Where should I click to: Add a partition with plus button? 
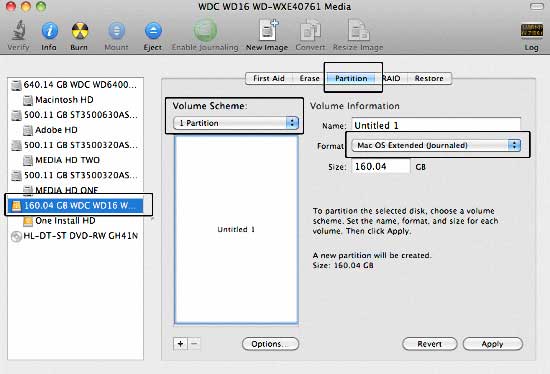coord(180,344)
